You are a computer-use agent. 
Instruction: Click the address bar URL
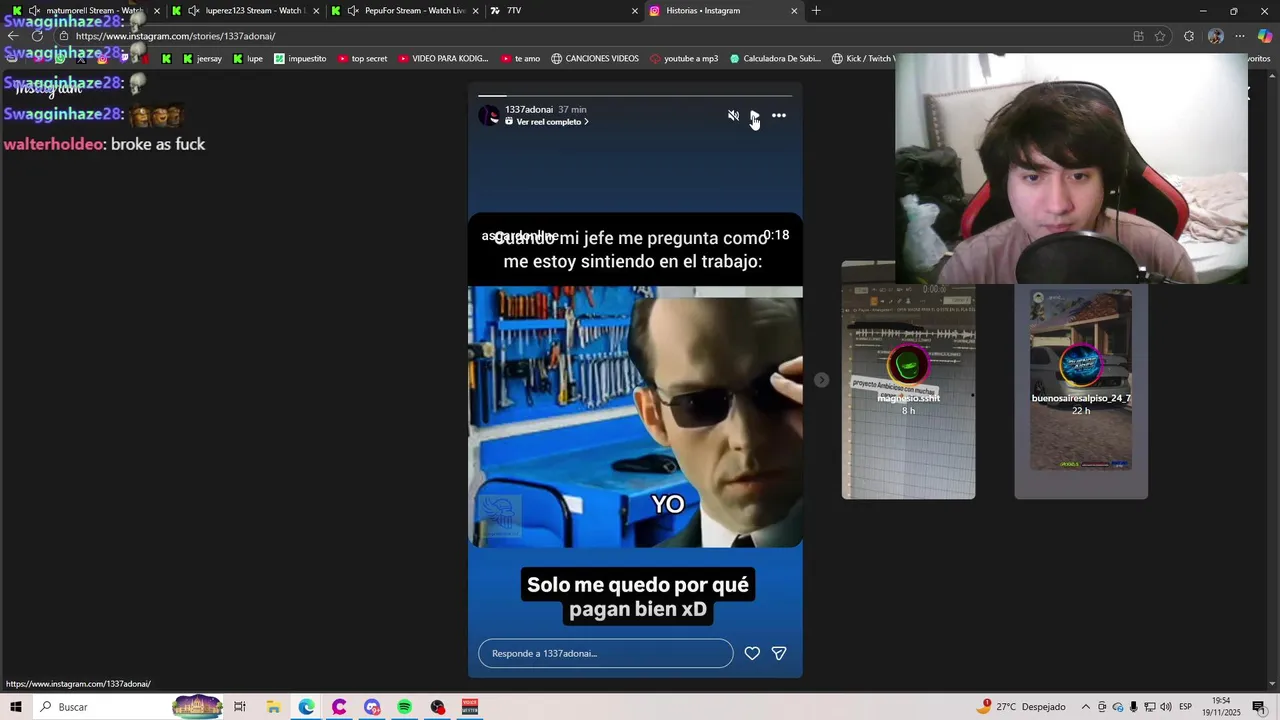(x=176, y=36)
